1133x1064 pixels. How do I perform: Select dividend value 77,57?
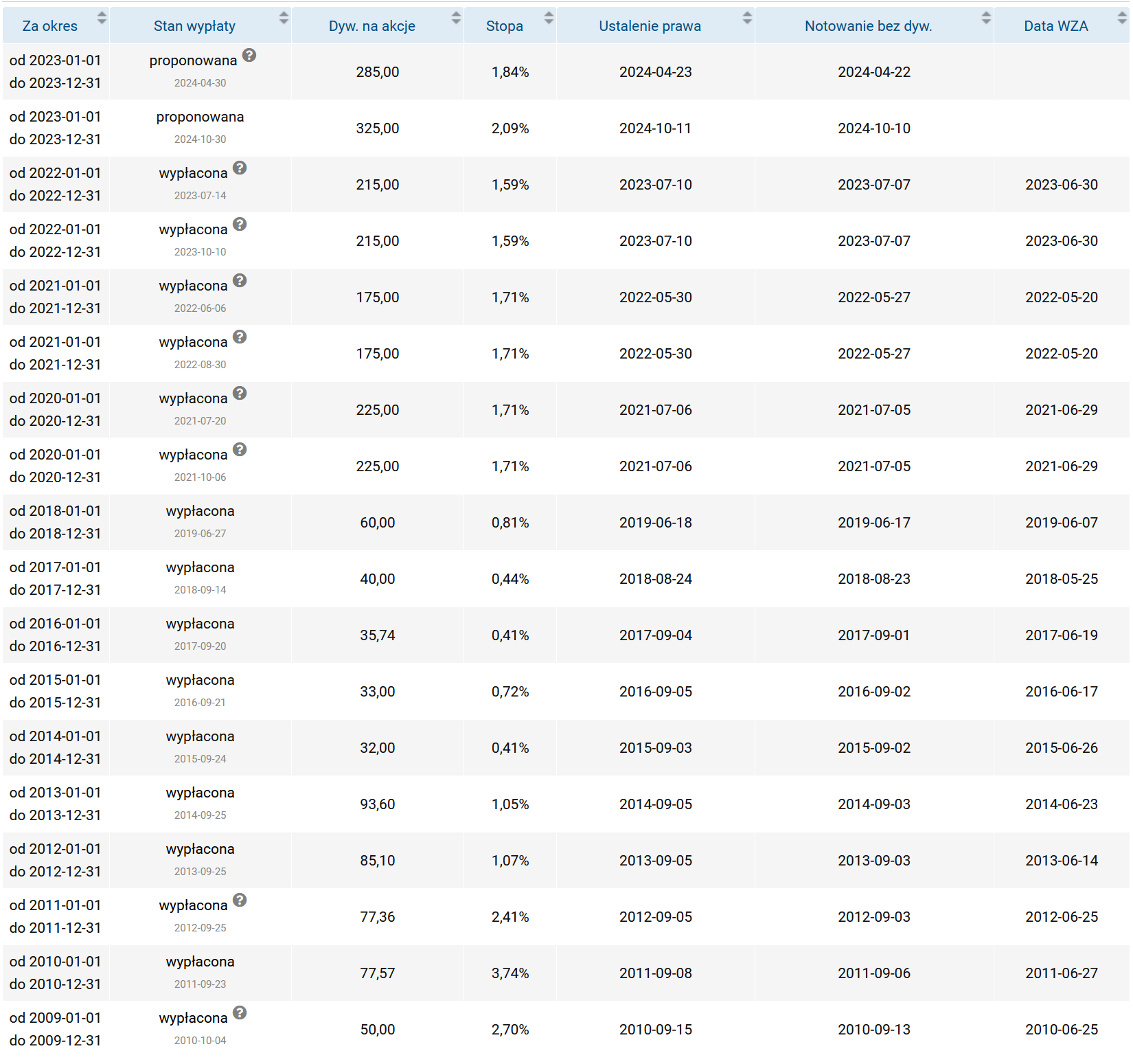point(378,973)
